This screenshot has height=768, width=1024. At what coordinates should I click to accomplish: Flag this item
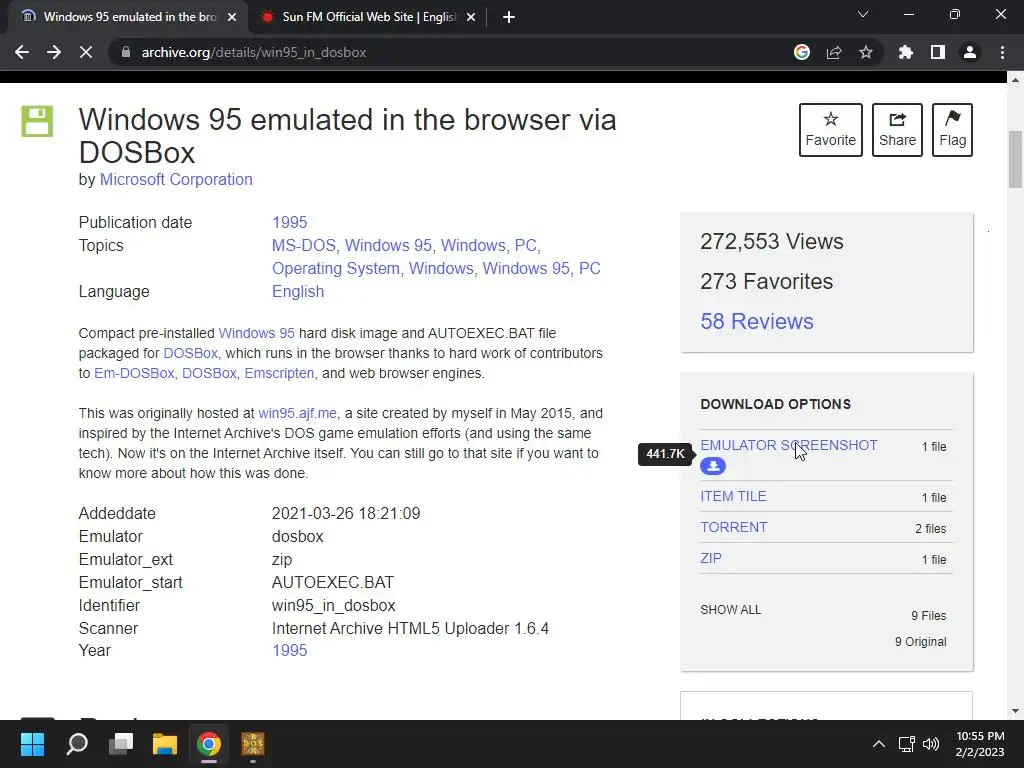[952, 130]
